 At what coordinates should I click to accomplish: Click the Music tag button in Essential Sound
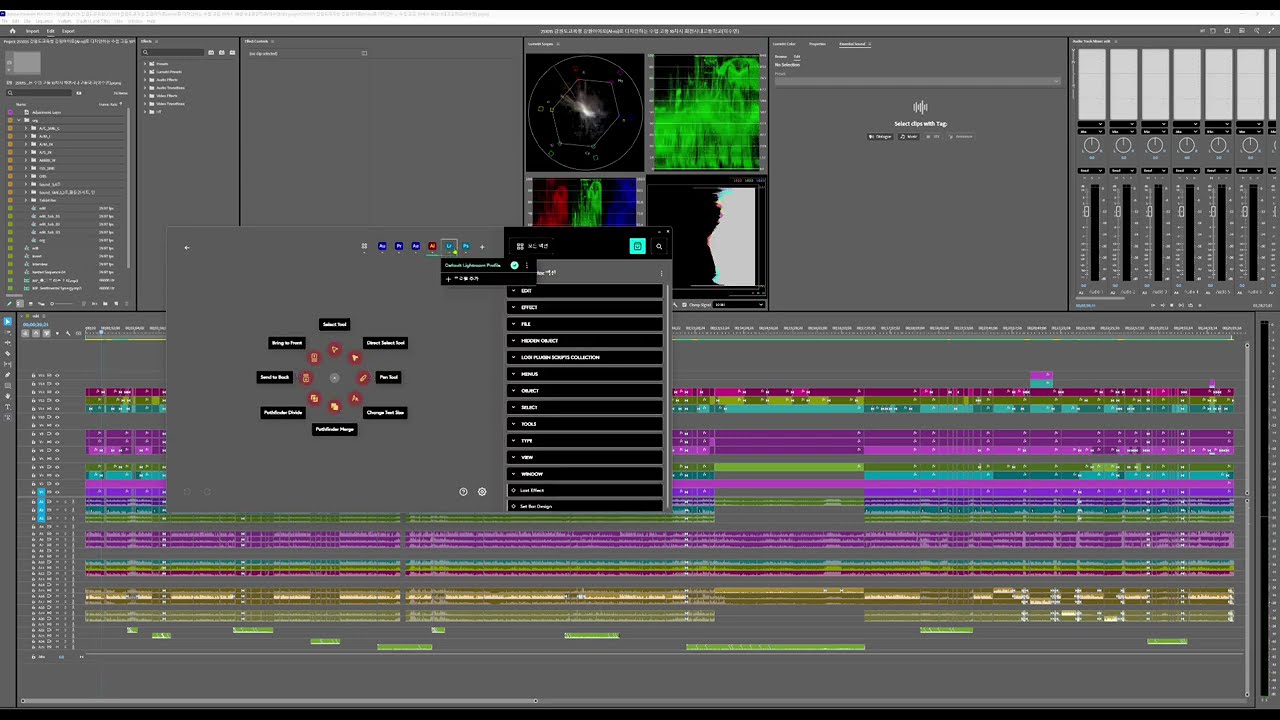[x=909, y=136]
